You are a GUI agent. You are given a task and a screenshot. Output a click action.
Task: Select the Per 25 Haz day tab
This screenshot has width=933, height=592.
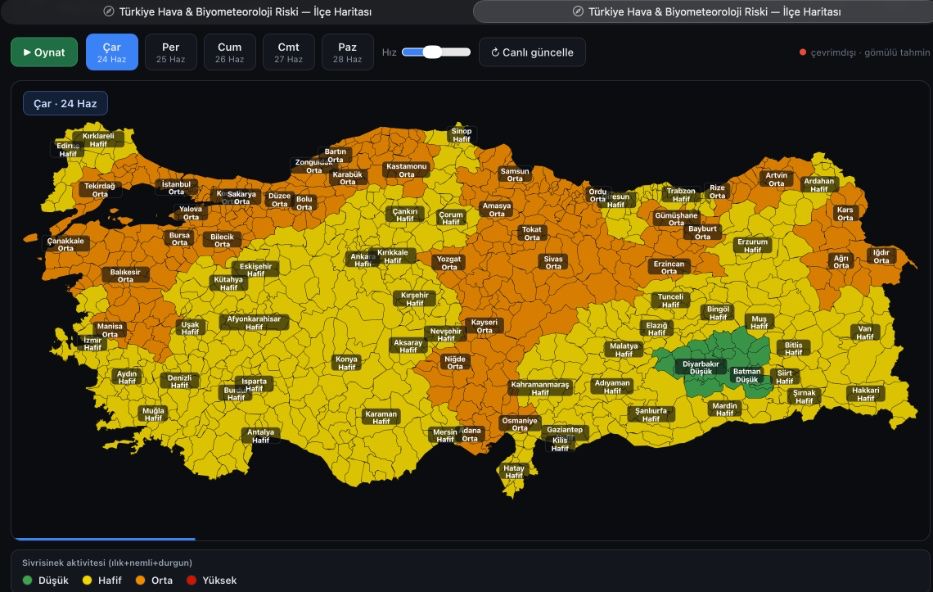[x=171, y=52]
